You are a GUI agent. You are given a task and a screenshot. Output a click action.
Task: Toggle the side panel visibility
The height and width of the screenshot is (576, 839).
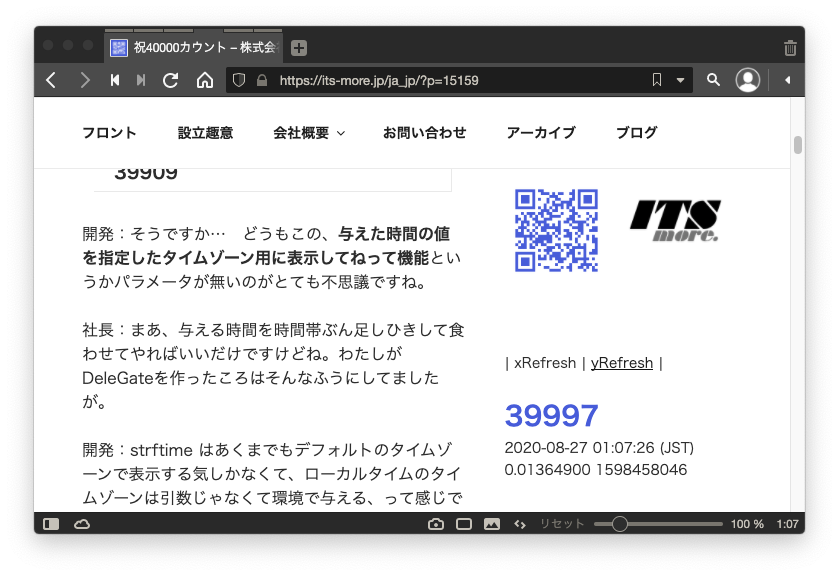[52, 524]
